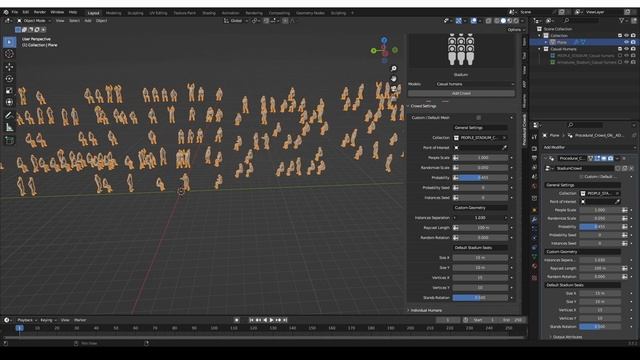The image size is (640, 360).
Task: Open the File menu
Action: tap(15, 12)
